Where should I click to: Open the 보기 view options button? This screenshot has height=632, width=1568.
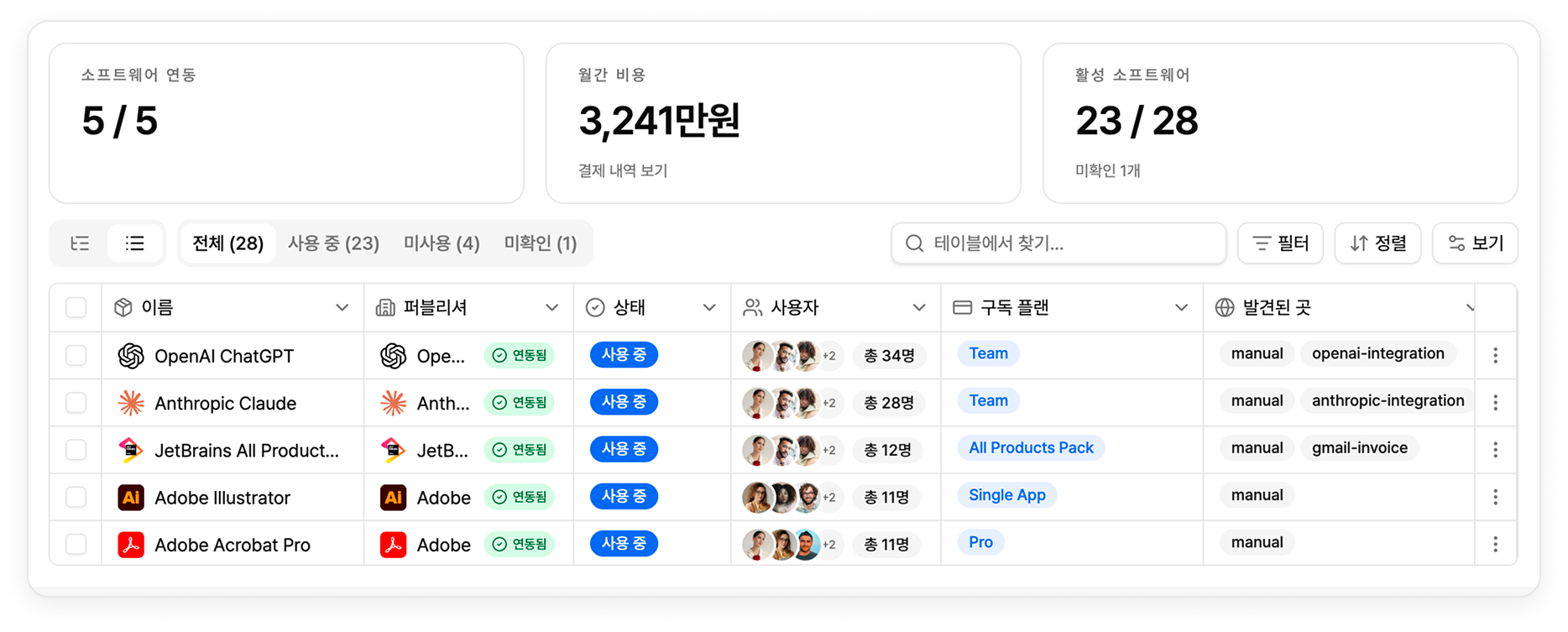coord(1476,243)
